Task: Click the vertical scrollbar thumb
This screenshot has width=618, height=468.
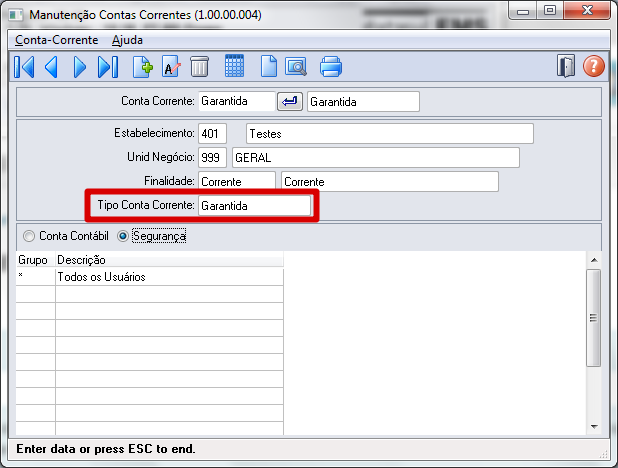Action: (x=594, y=318)
